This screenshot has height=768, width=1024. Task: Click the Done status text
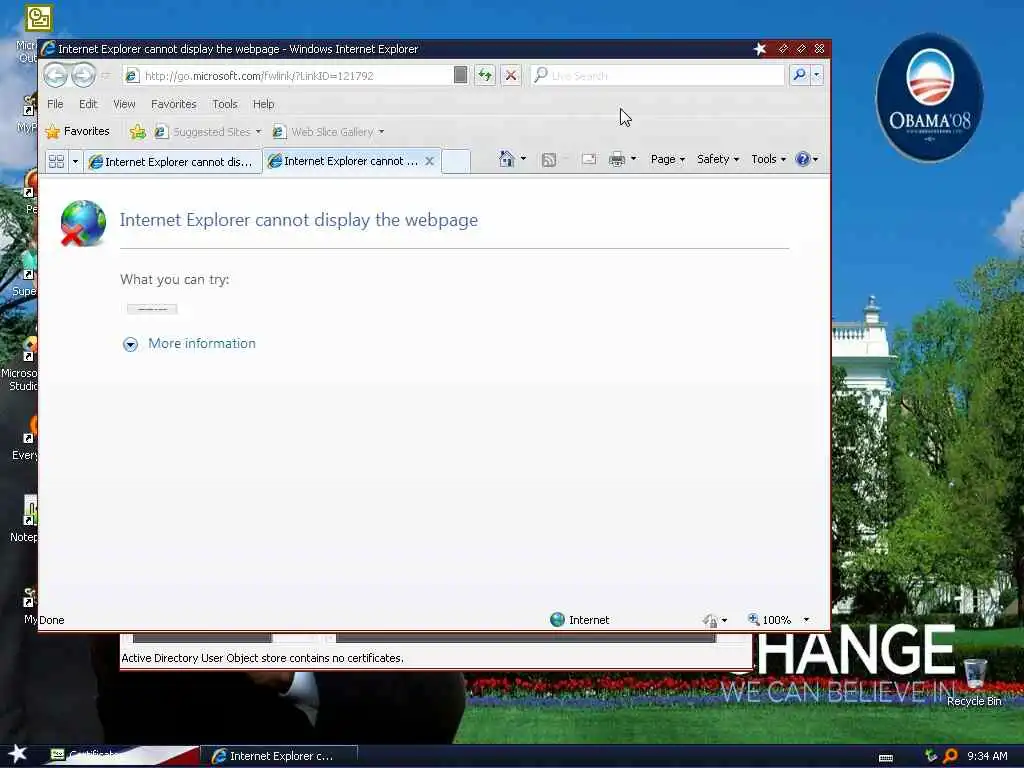click(52, 620)
